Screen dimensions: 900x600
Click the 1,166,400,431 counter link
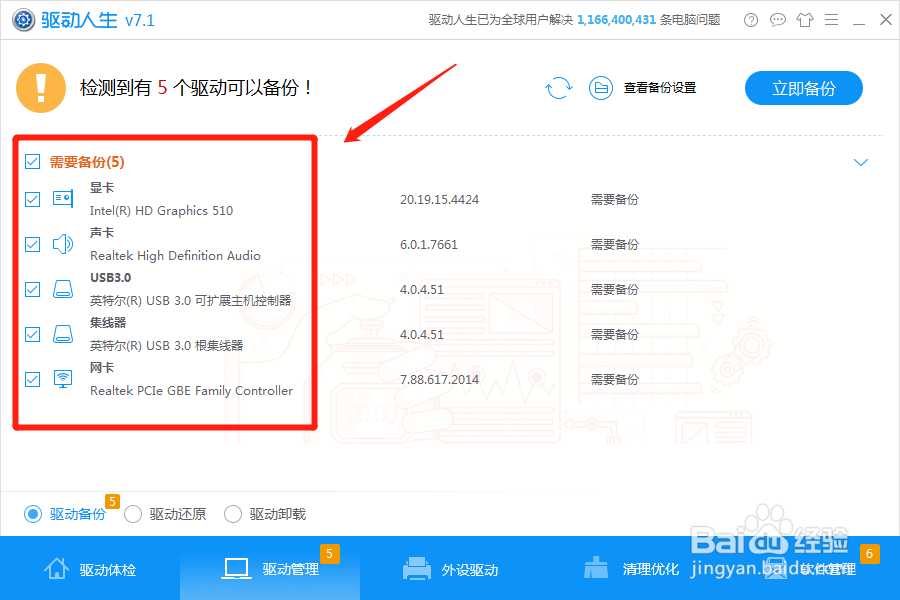pos(616,20)
